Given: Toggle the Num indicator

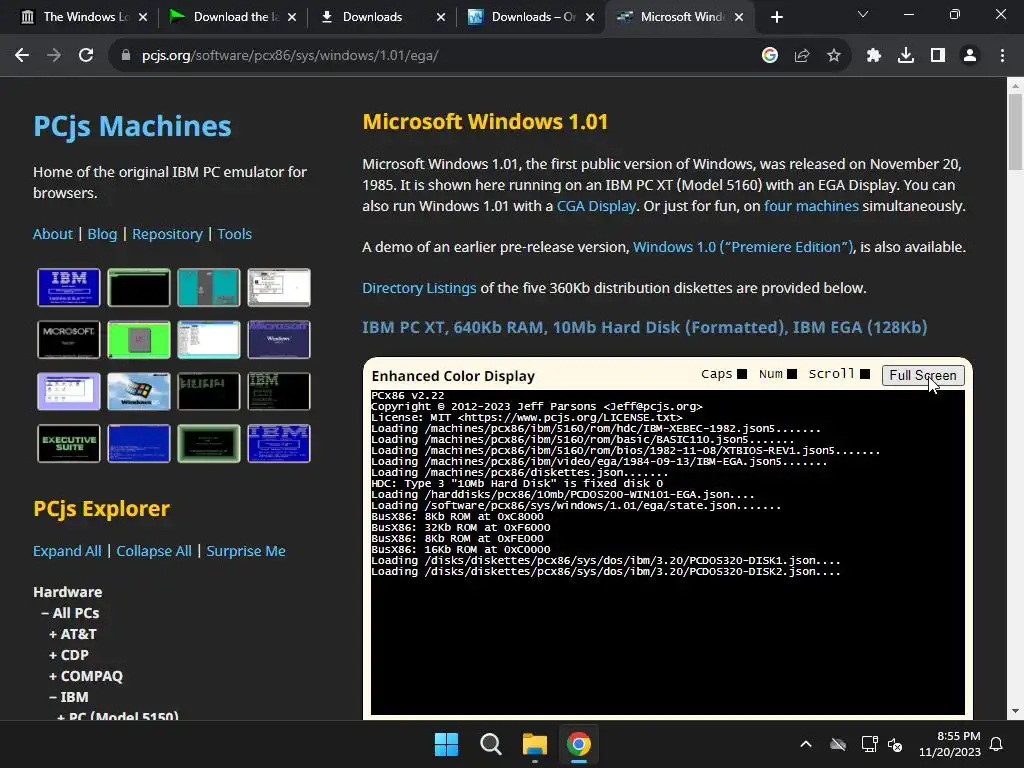Looking at the screenshot, I should pyautogui.click(x=792, y=374).
